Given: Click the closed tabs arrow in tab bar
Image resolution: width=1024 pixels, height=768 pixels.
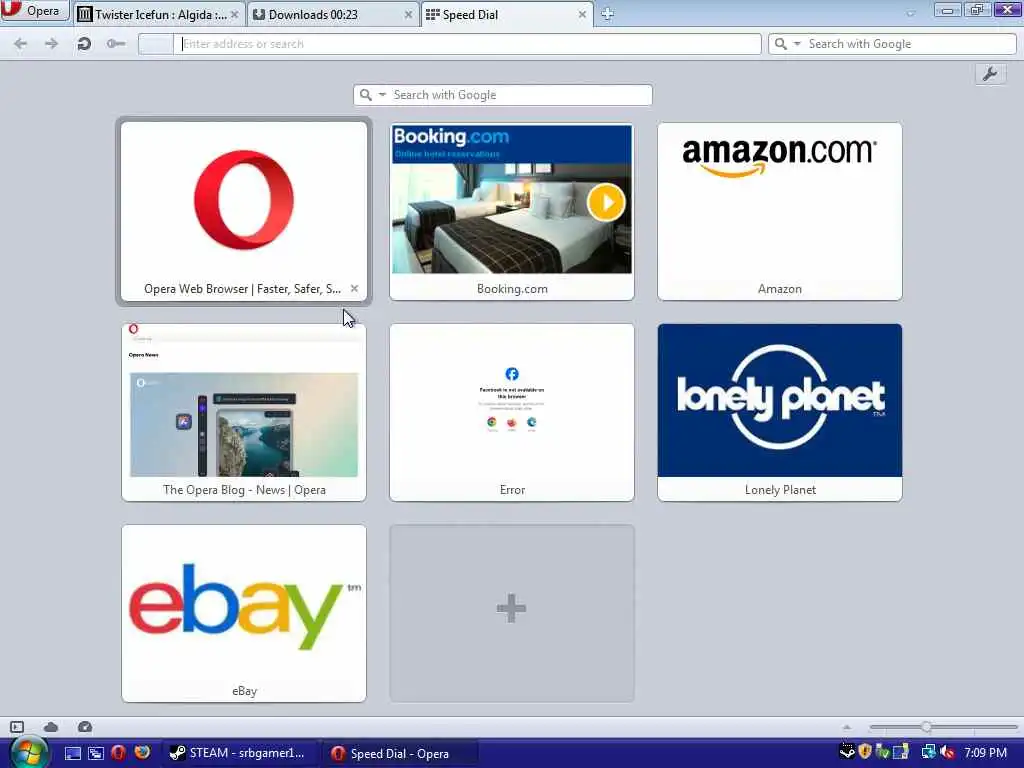Looking at the screenshot, I should click(910, 12).
